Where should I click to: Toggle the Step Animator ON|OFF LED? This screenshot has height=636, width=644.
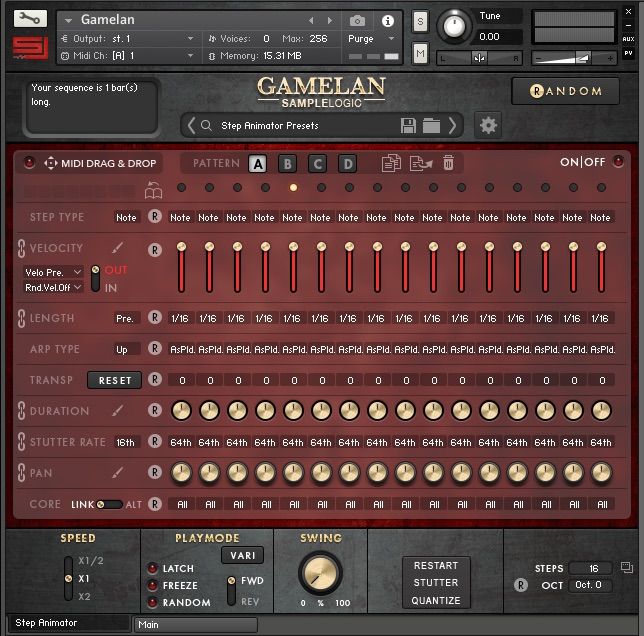pos(618,161)
